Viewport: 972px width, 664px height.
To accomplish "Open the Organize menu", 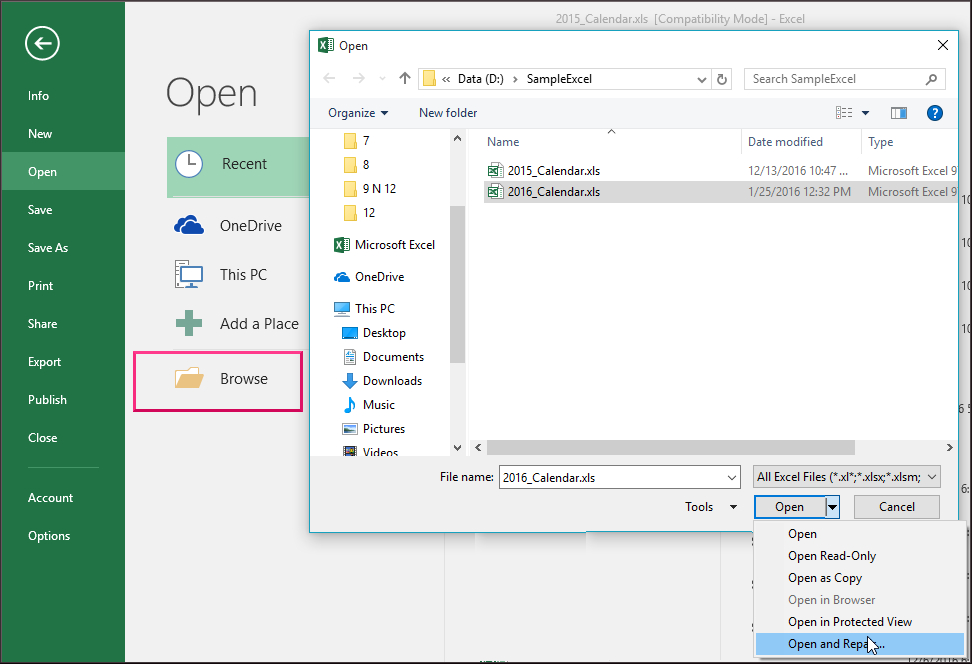I will coord(354,112).
